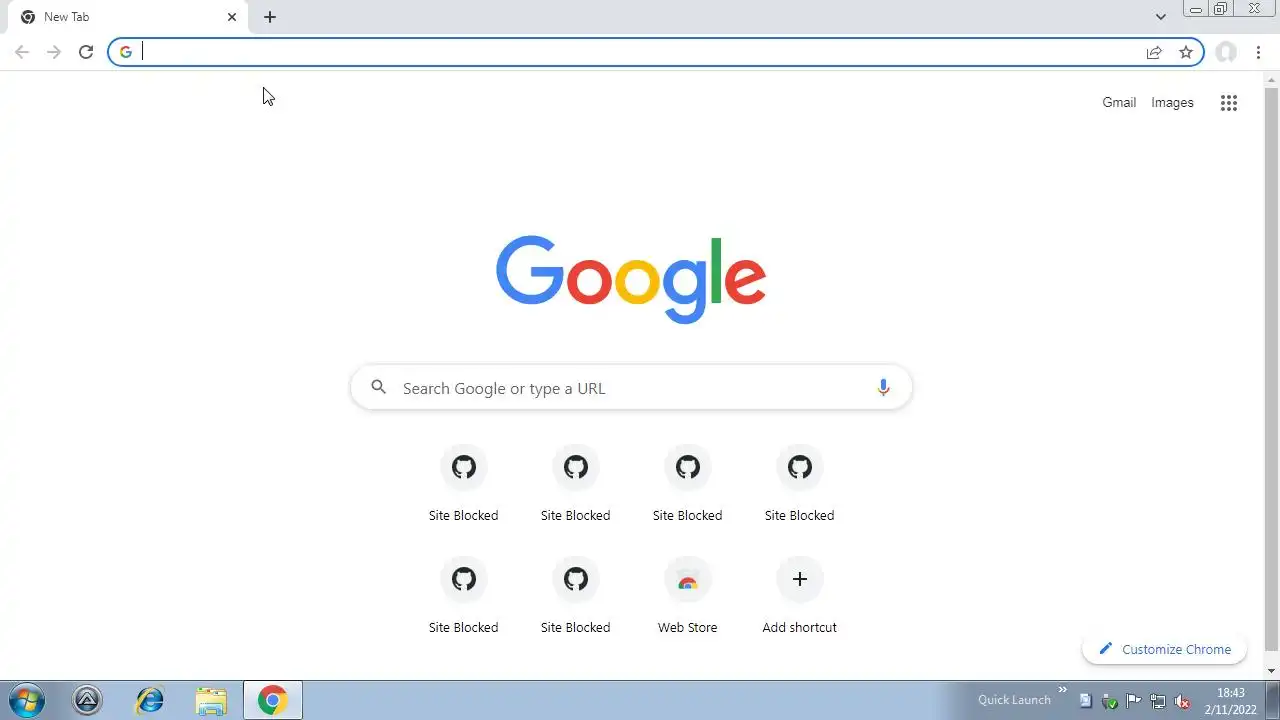Click the Customize Chrome button

pos(1165,649)
